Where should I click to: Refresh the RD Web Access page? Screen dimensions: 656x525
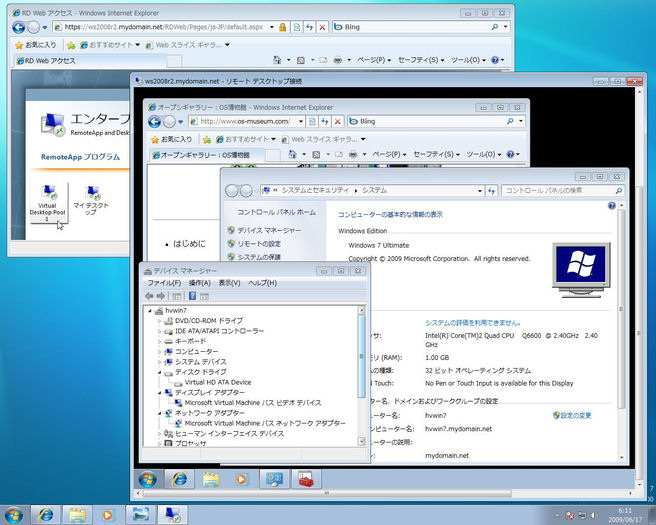[x=310, y=27]
